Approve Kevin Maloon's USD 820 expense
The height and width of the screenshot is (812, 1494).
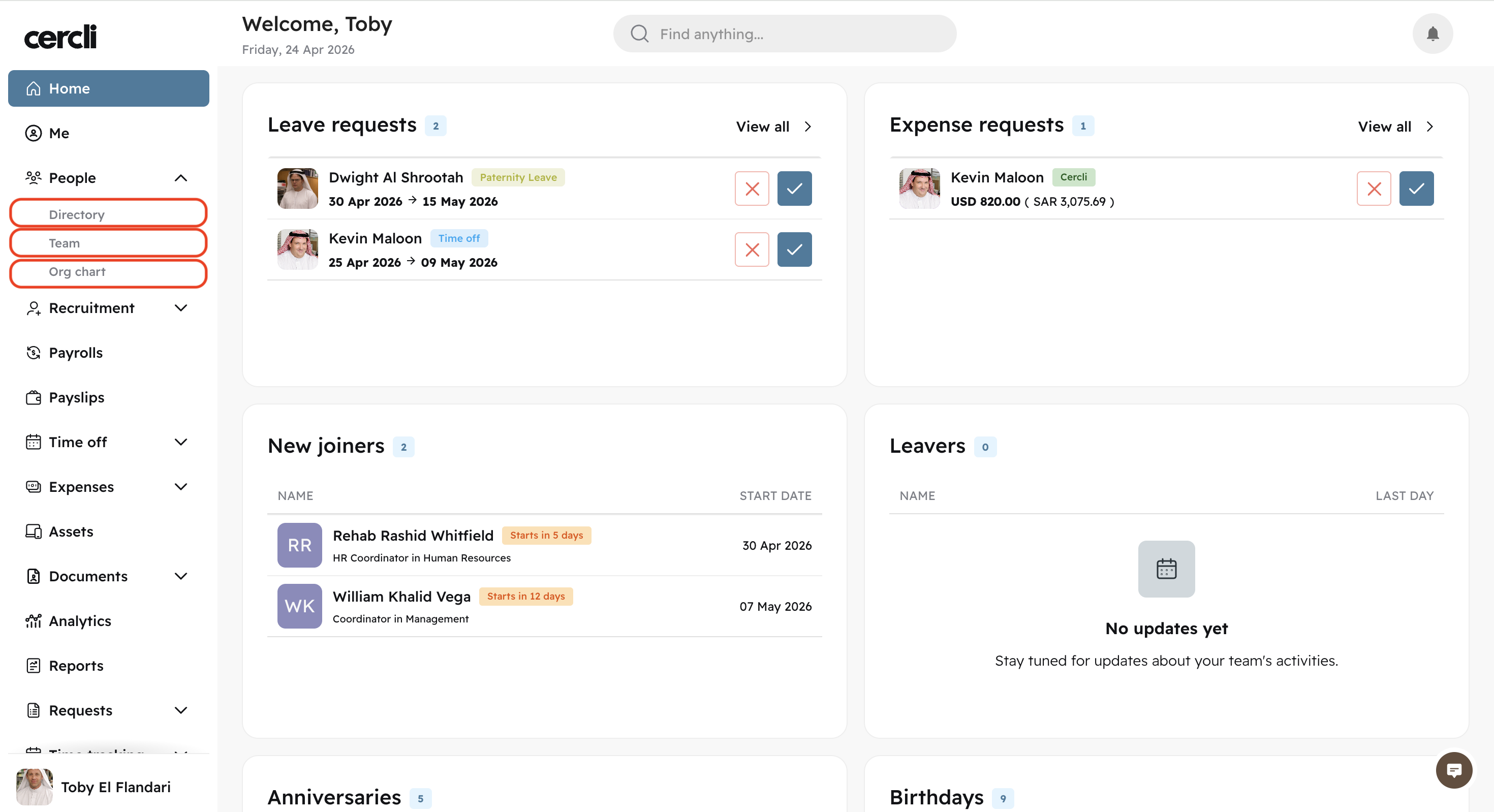click(x=1416, y=189)
